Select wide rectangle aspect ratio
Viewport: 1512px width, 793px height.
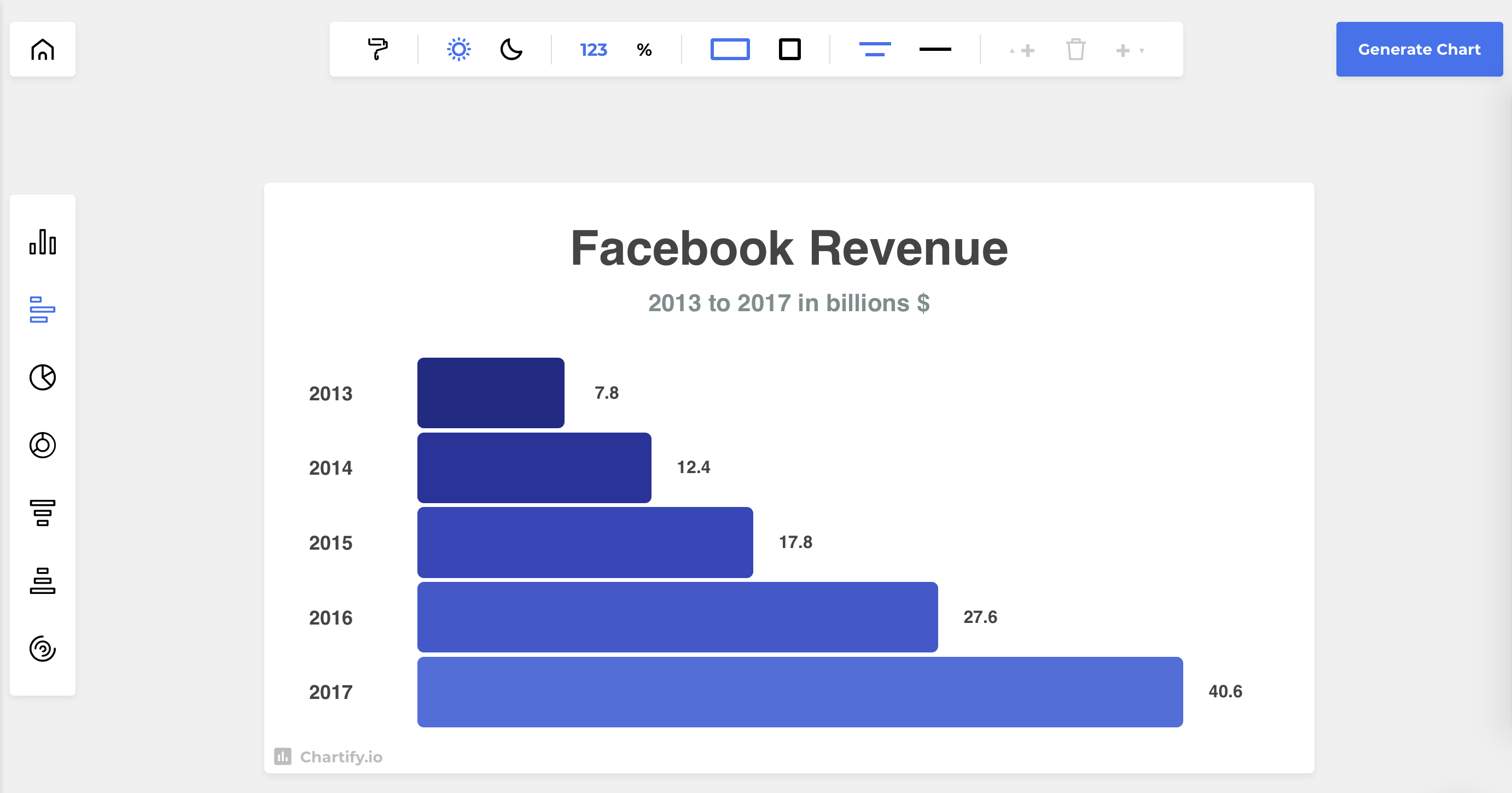730,49
